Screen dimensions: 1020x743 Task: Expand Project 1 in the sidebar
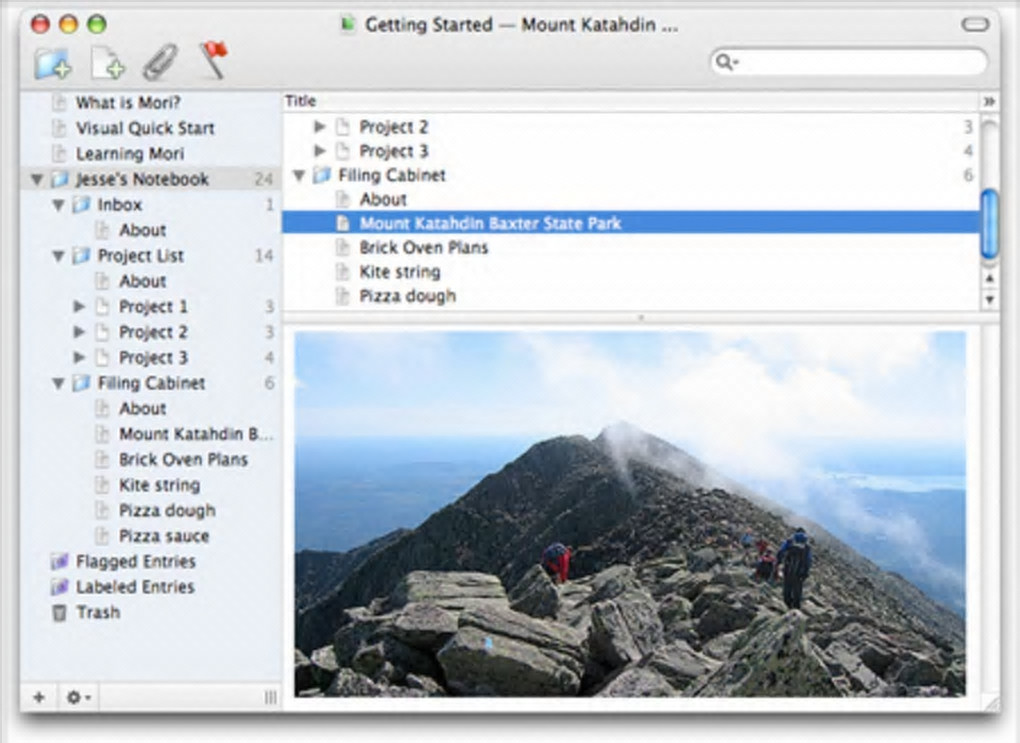(79, 306)
